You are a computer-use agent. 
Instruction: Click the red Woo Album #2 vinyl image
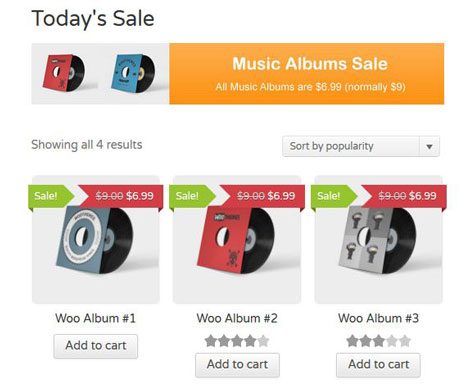click(236, 239)
